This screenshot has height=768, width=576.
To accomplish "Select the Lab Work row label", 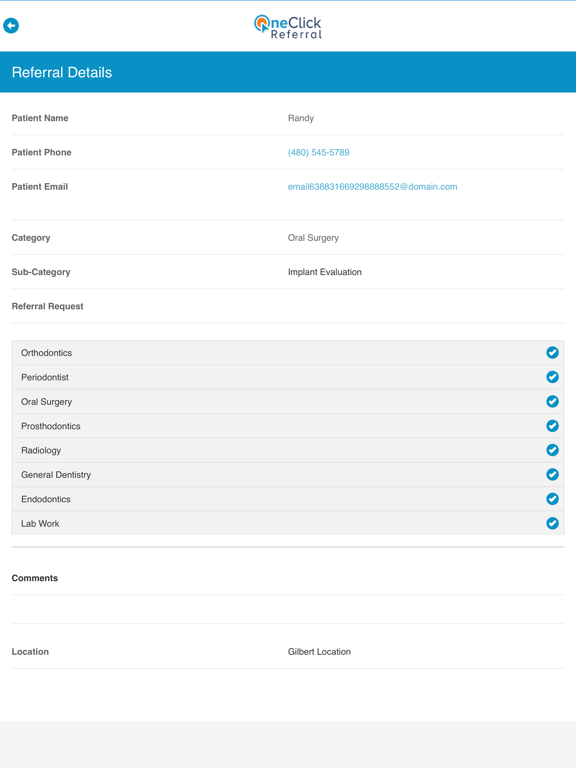I will click(x=40, y=524).
